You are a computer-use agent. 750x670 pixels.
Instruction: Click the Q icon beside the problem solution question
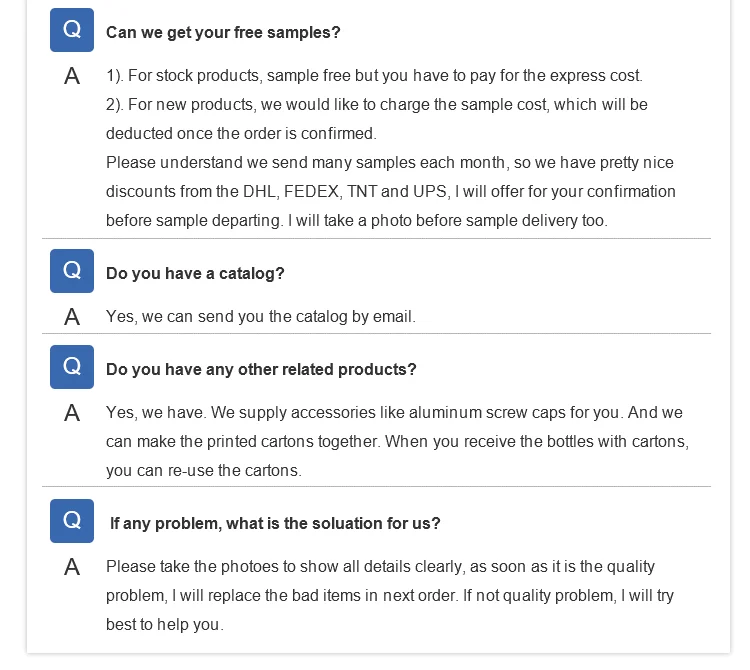(72, 521)
